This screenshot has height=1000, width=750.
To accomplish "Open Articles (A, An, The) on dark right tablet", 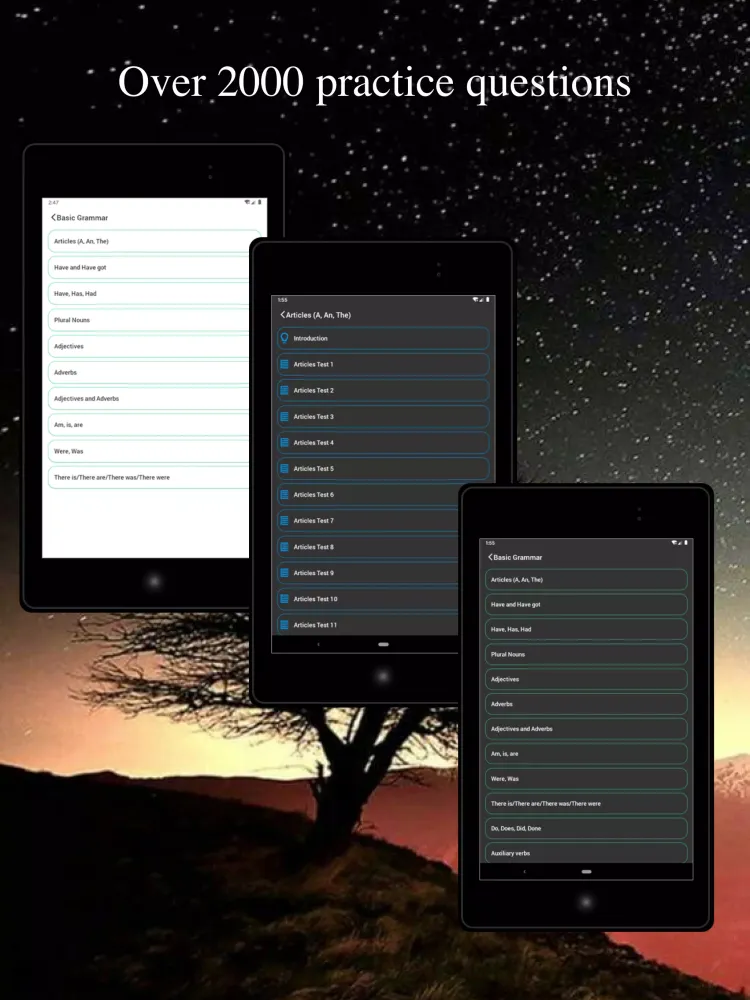I will click(586, 580).
